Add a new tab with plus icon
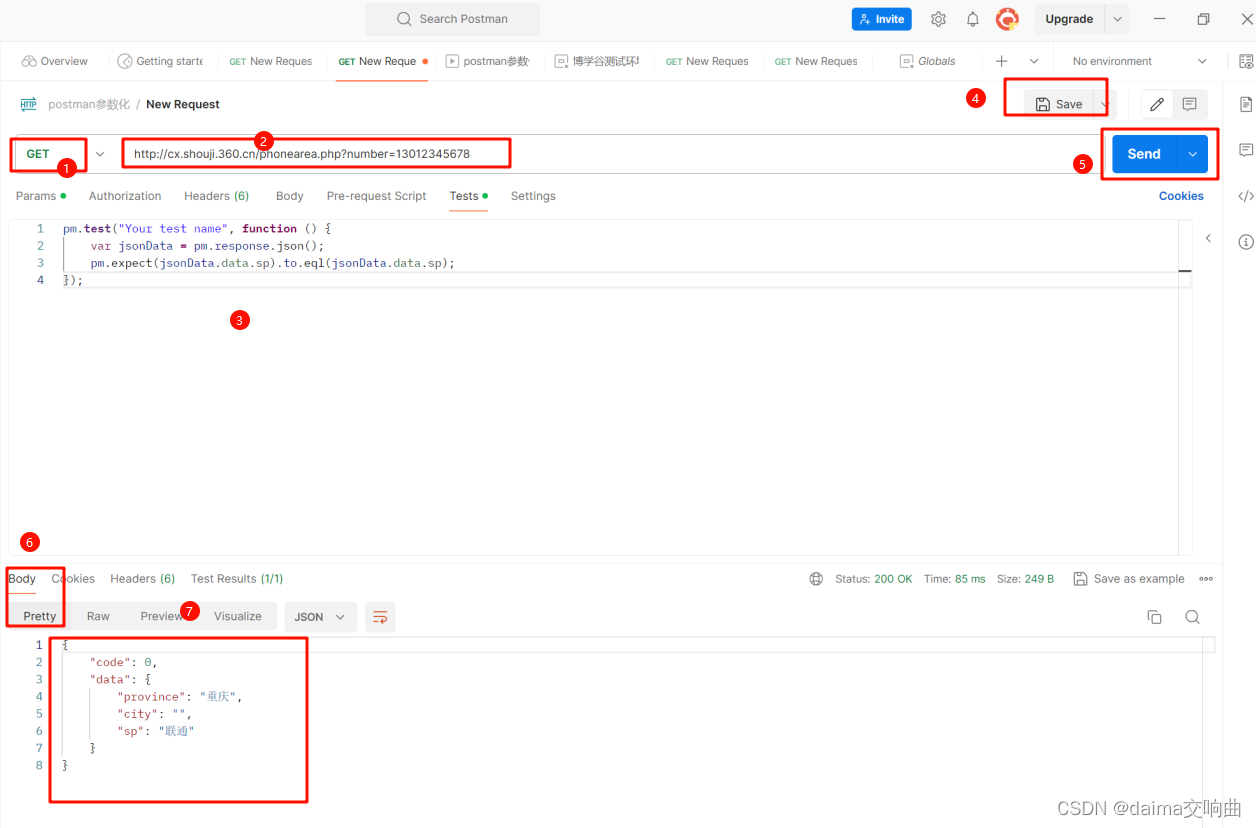1256x828 pixels. (1001, 61)
